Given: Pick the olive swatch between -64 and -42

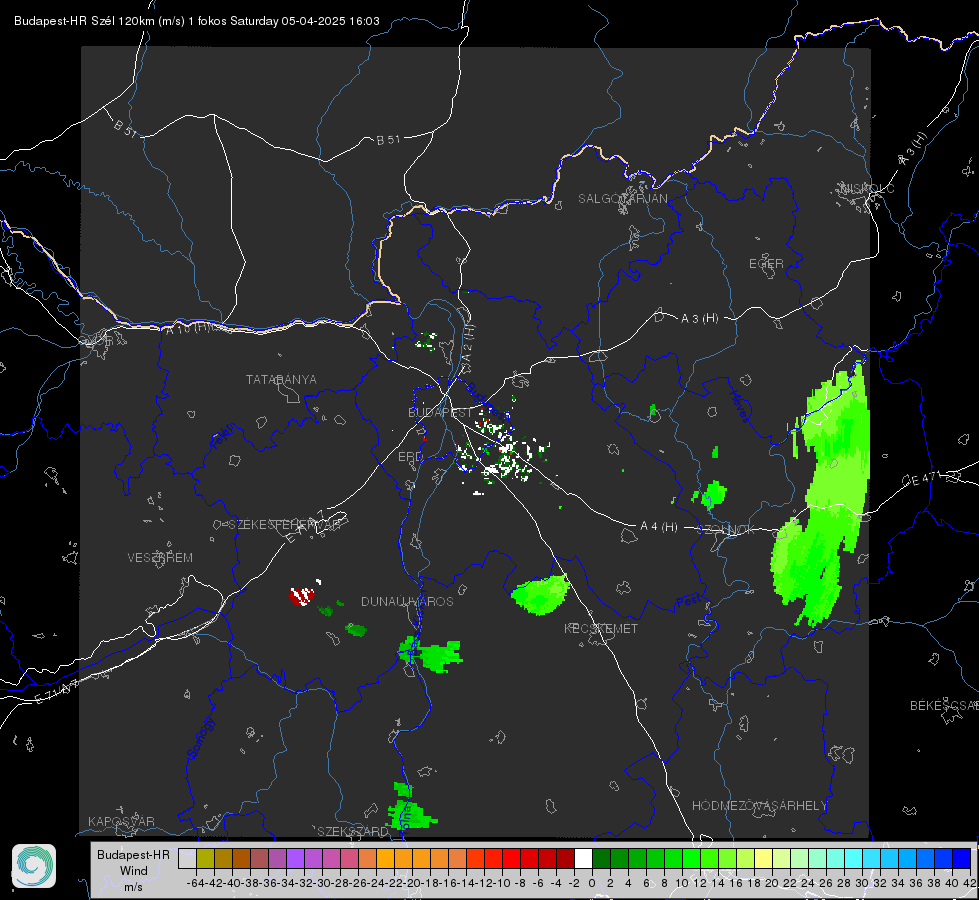Looking at the screenshot, I should click(x=205, y=858).
